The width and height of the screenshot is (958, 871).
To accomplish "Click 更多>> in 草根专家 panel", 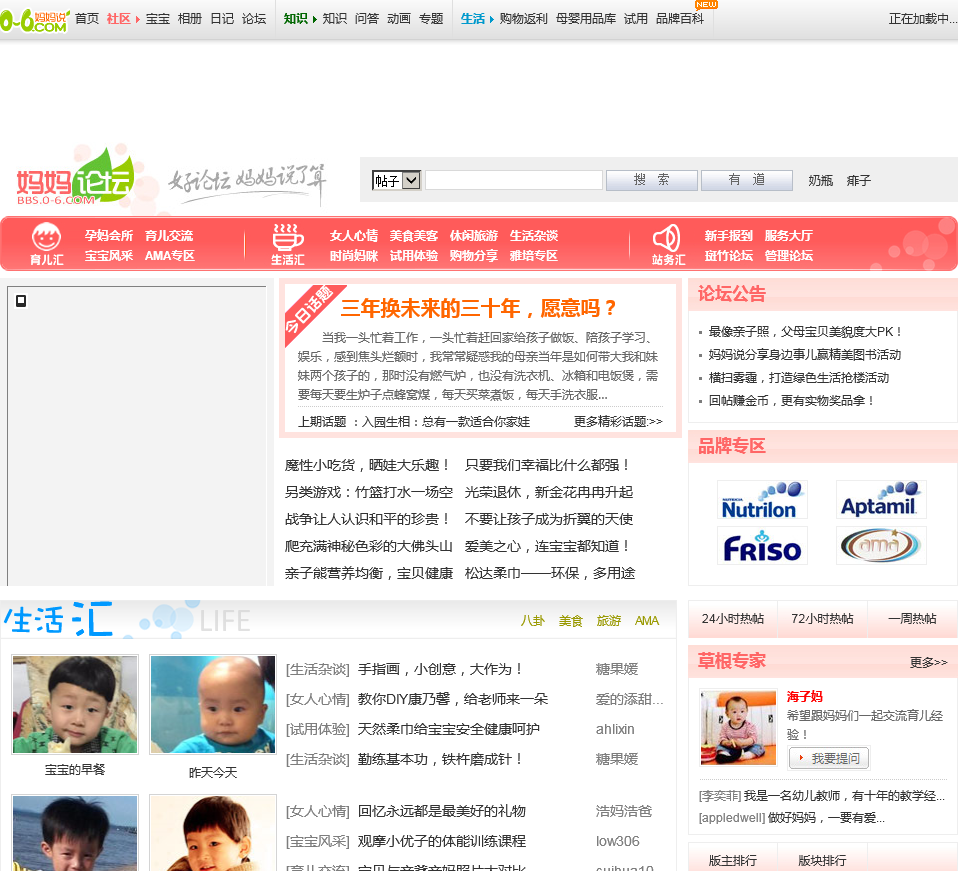I will coord(928,662).
